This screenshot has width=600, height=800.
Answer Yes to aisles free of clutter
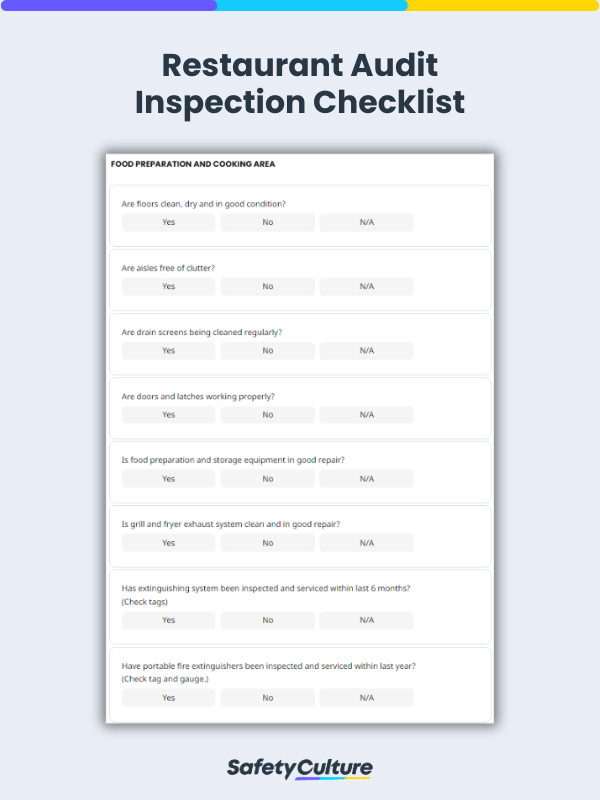[x=167, y=286]
